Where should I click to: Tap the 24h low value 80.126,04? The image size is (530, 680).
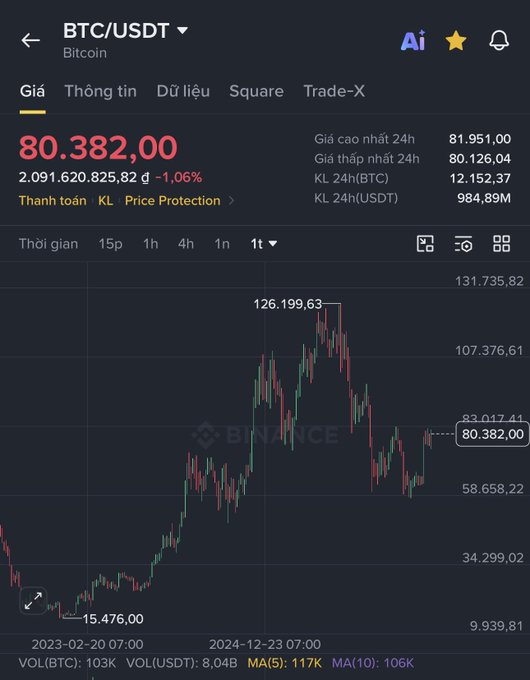tap(480, 159)
